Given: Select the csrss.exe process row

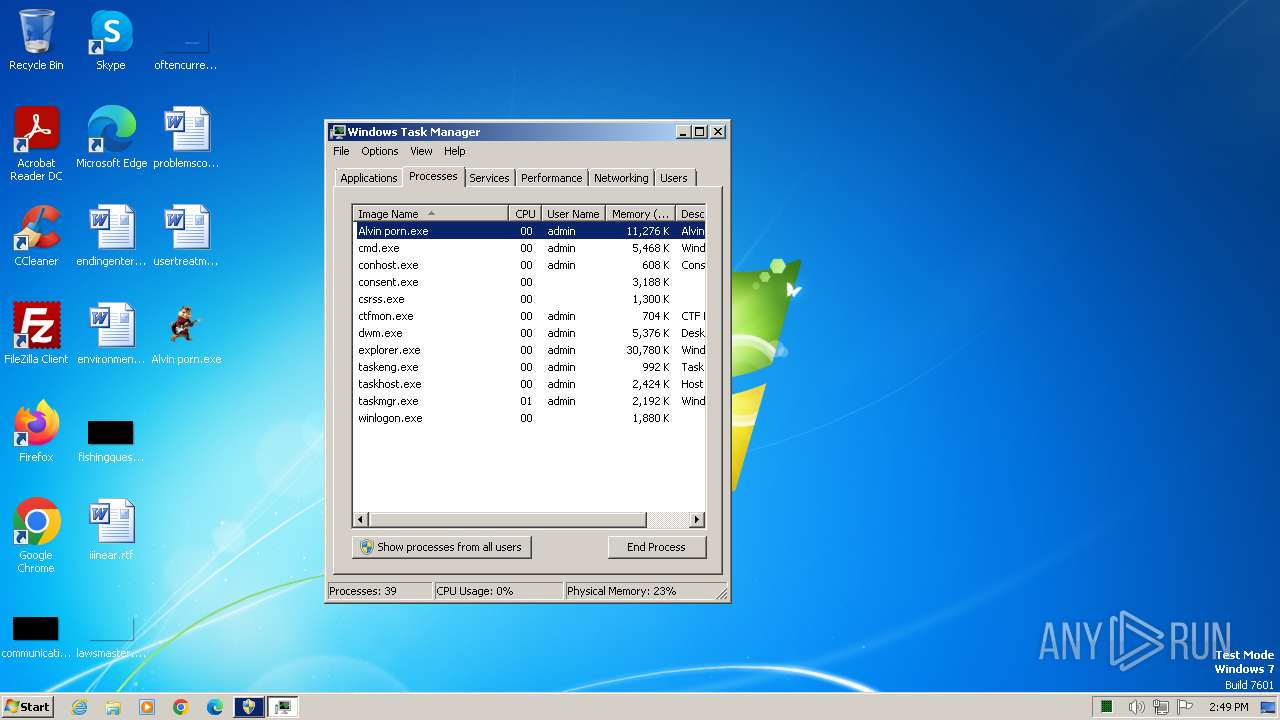Looking at the screenshot, I should pyautogui.click(x=530, y=299).
